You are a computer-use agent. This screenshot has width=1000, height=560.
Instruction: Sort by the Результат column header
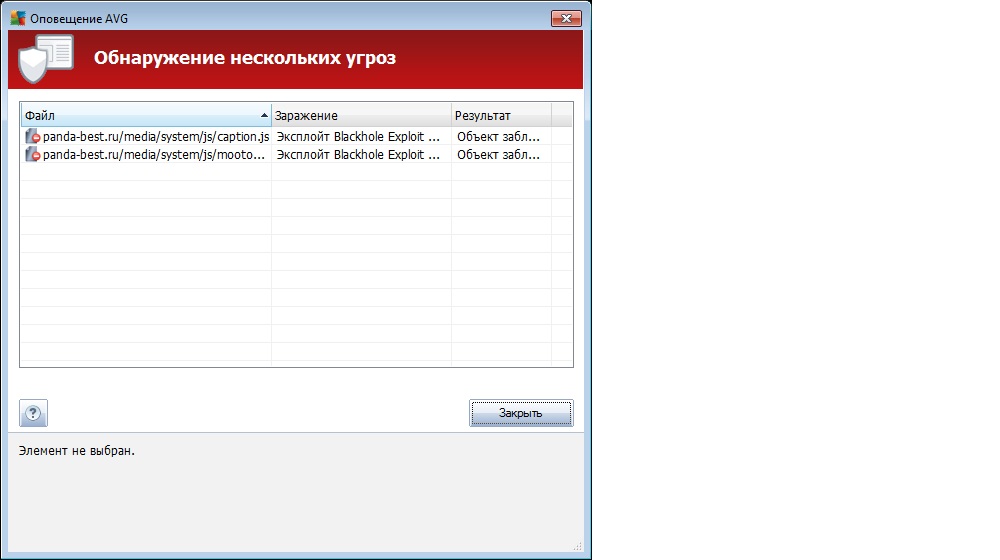click(501, 115)
